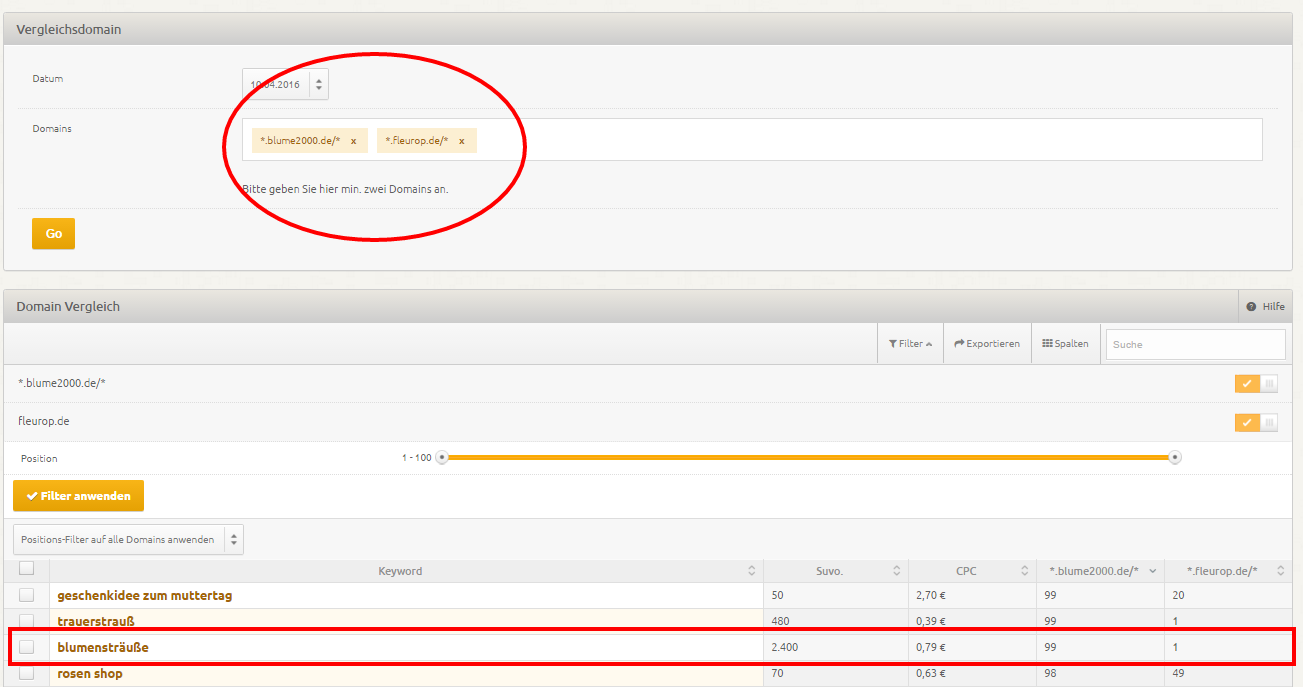
Task: Check the blumensträuße row checkbox
Action: (27, 647)
